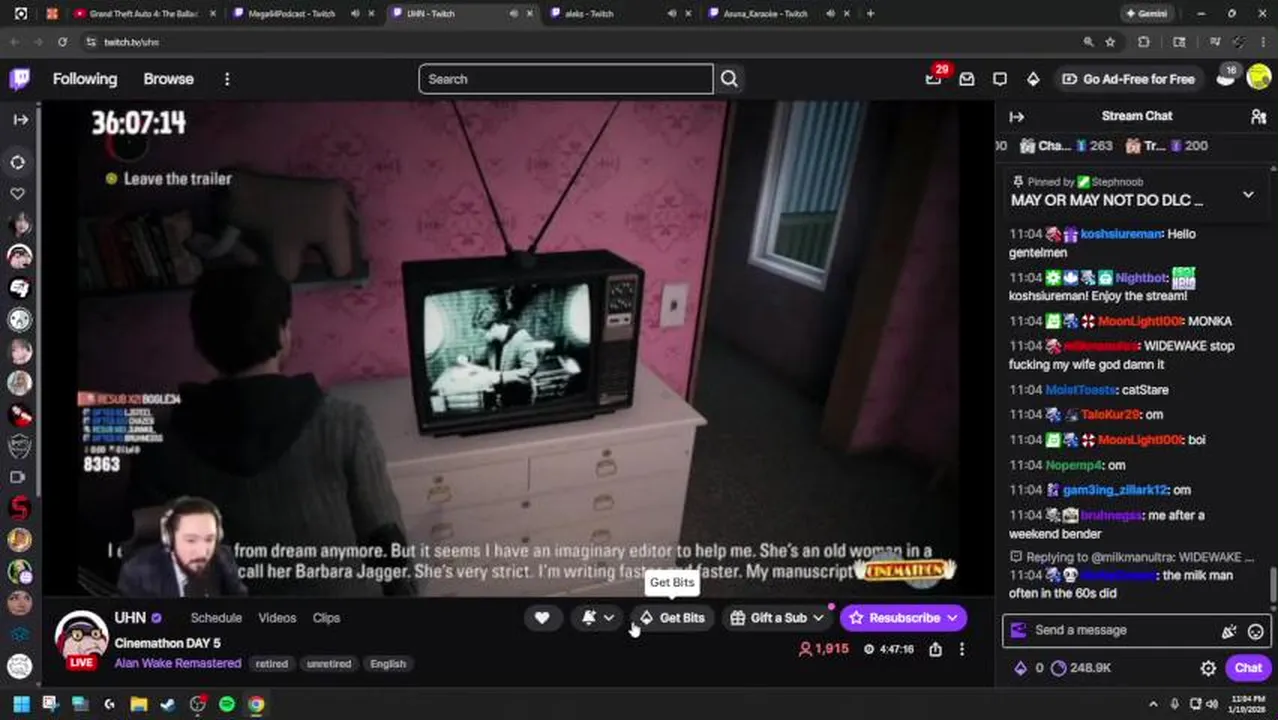
Task: Click username MoistToasts in chat
Action: click(1080, 390)
